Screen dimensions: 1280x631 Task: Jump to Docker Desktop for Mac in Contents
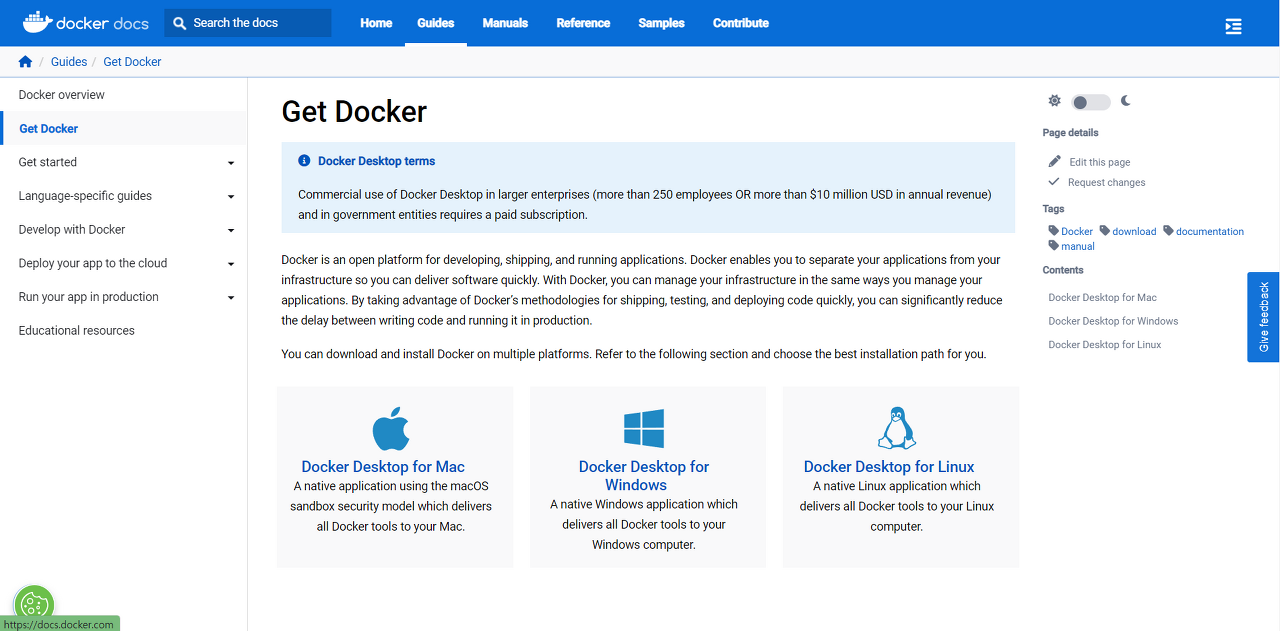click(1102, 298)
